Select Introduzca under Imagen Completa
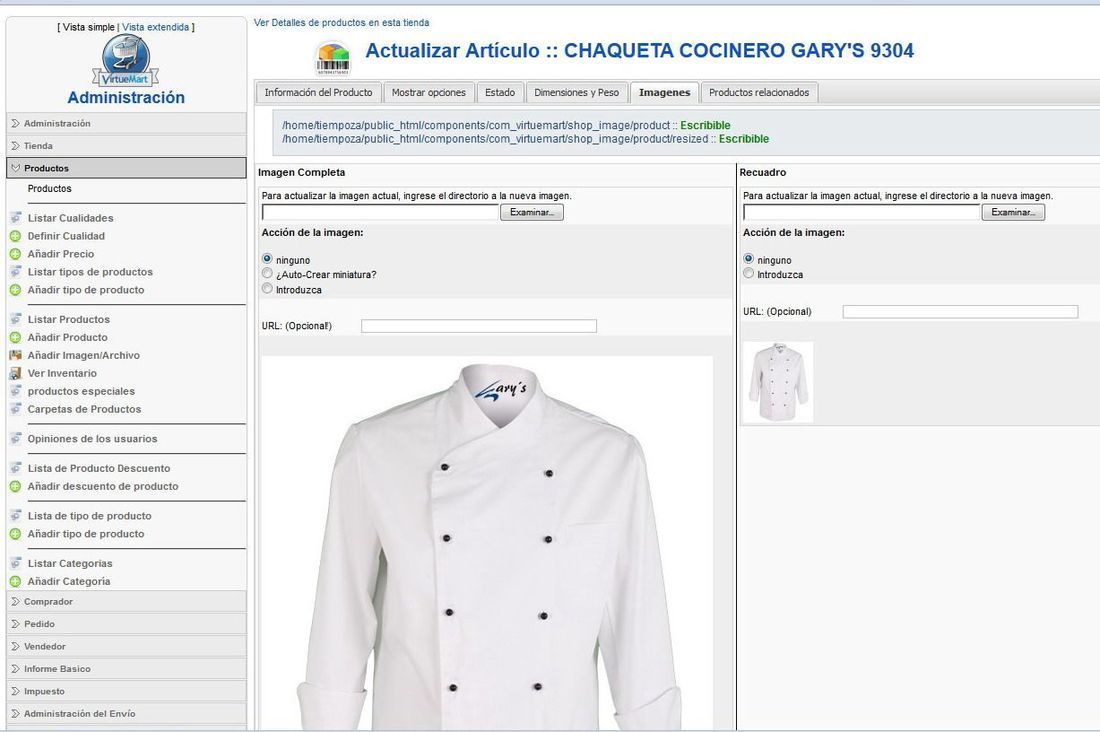The height and width of the screenshot is (732, 1100). click(267, 288)
